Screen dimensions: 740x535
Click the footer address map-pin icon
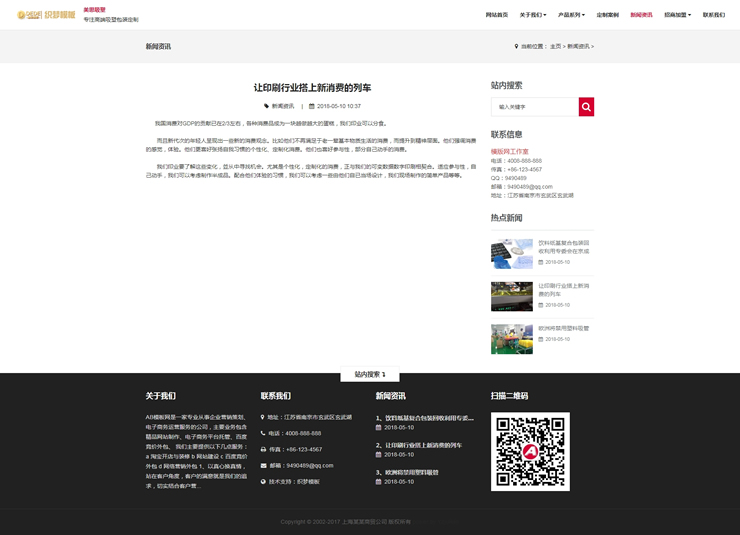(x=263, y=417)
